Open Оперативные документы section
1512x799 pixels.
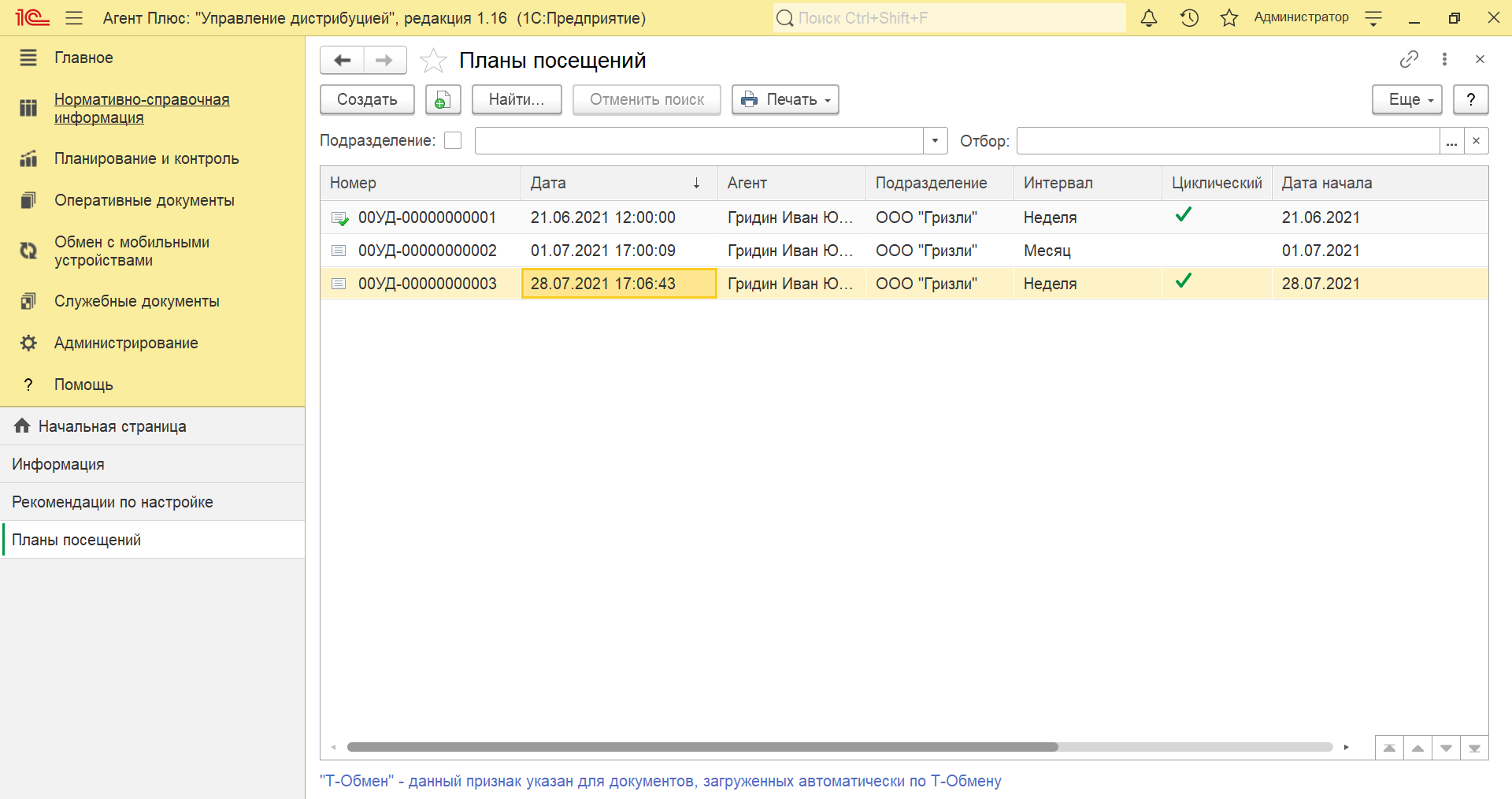pyautogui.click(x=144, y=200)
